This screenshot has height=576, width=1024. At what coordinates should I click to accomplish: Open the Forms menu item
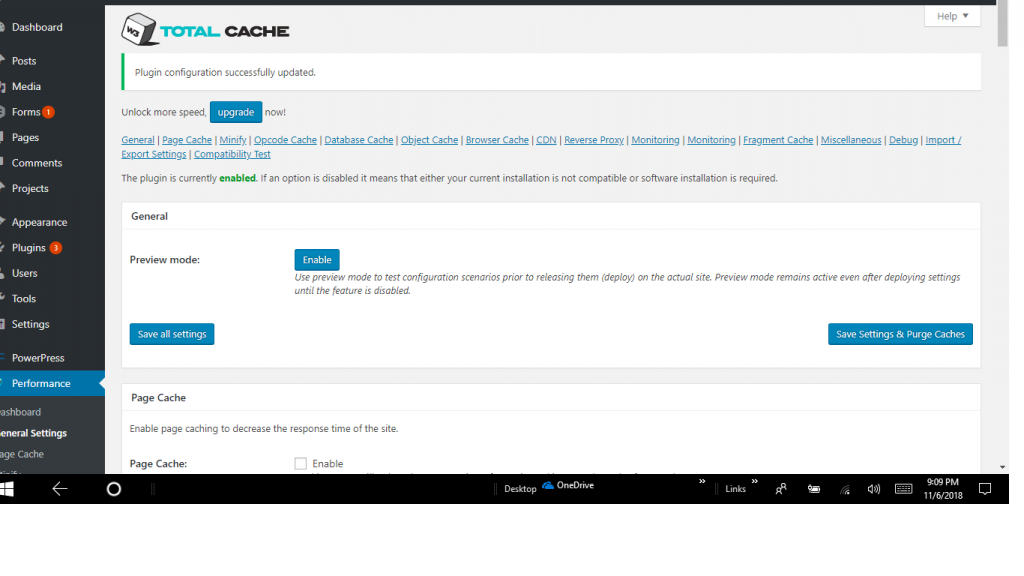click(26, 112)
